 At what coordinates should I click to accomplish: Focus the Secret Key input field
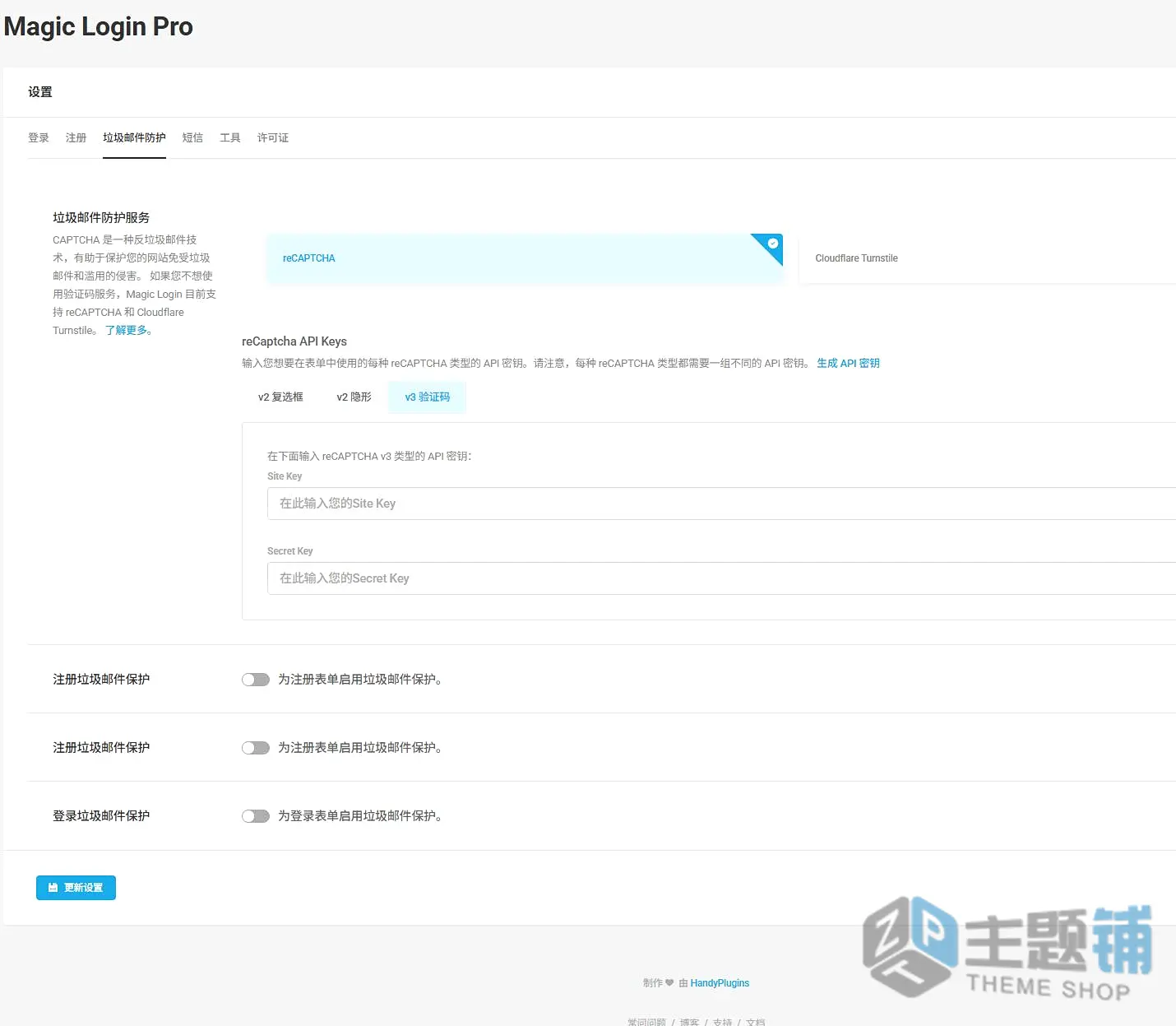721,578
